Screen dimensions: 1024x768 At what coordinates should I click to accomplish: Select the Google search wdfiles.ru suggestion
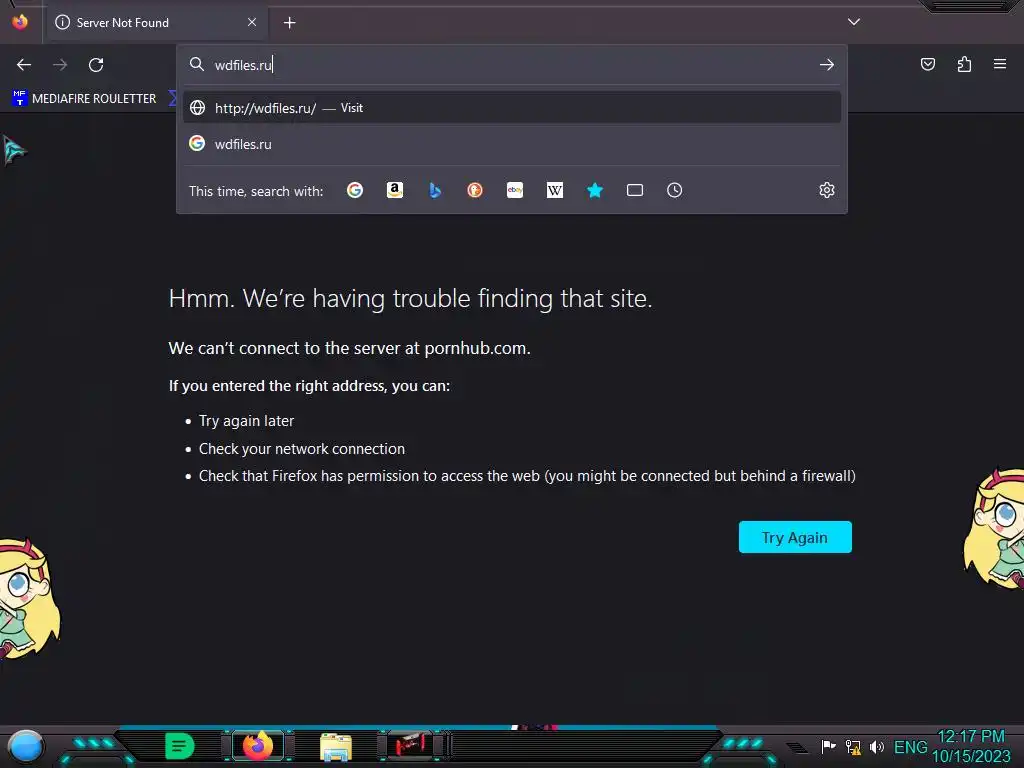(512, 144)
